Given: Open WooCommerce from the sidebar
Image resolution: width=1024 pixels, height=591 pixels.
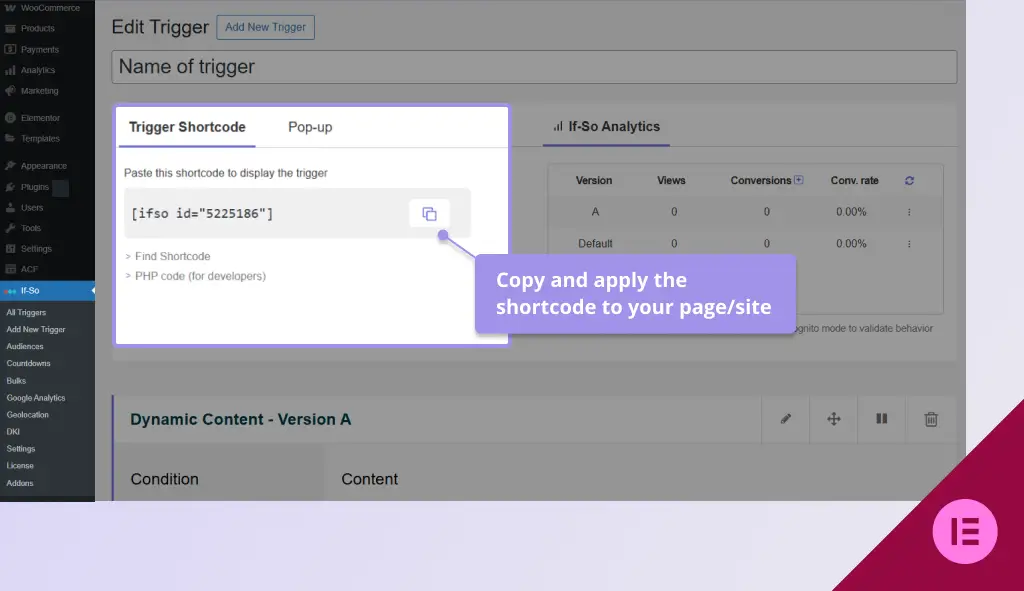Looking at the screenshot, I should pyautogui.click(x=40, y=7).
